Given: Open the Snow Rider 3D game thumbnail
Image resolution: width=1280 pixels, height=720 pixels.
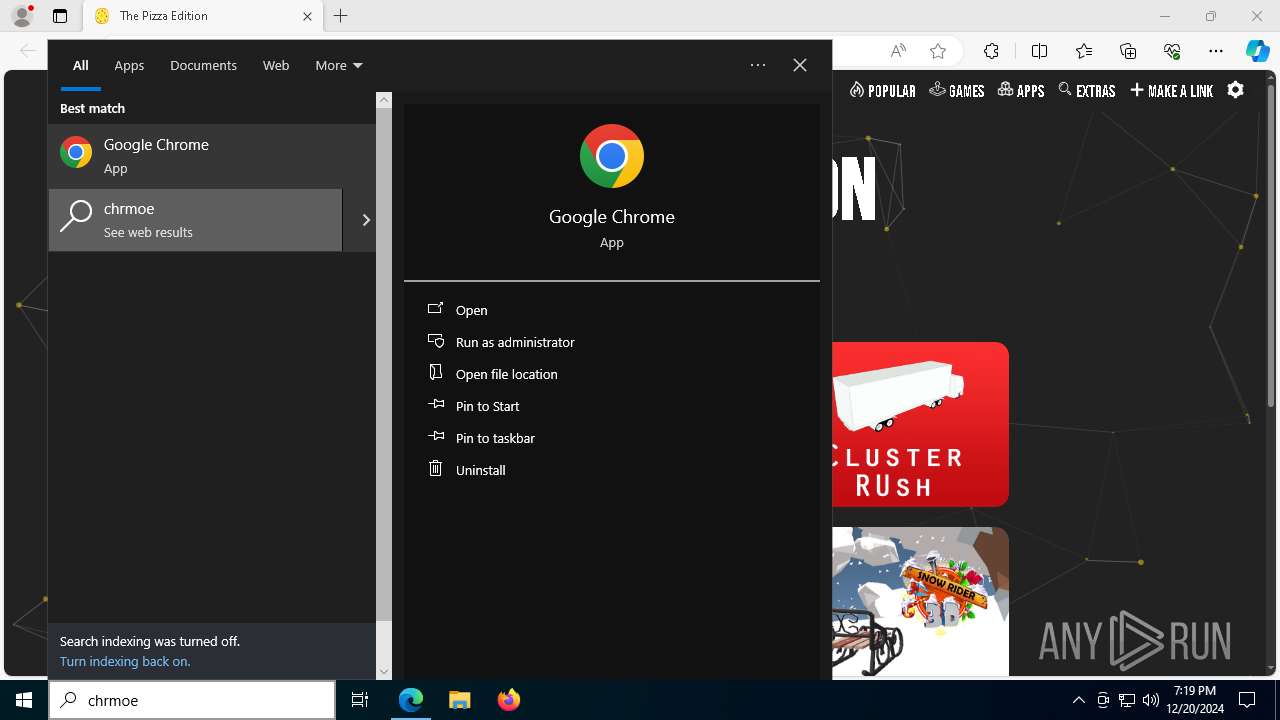Looking at the screenshot, I should coord(920,602).
